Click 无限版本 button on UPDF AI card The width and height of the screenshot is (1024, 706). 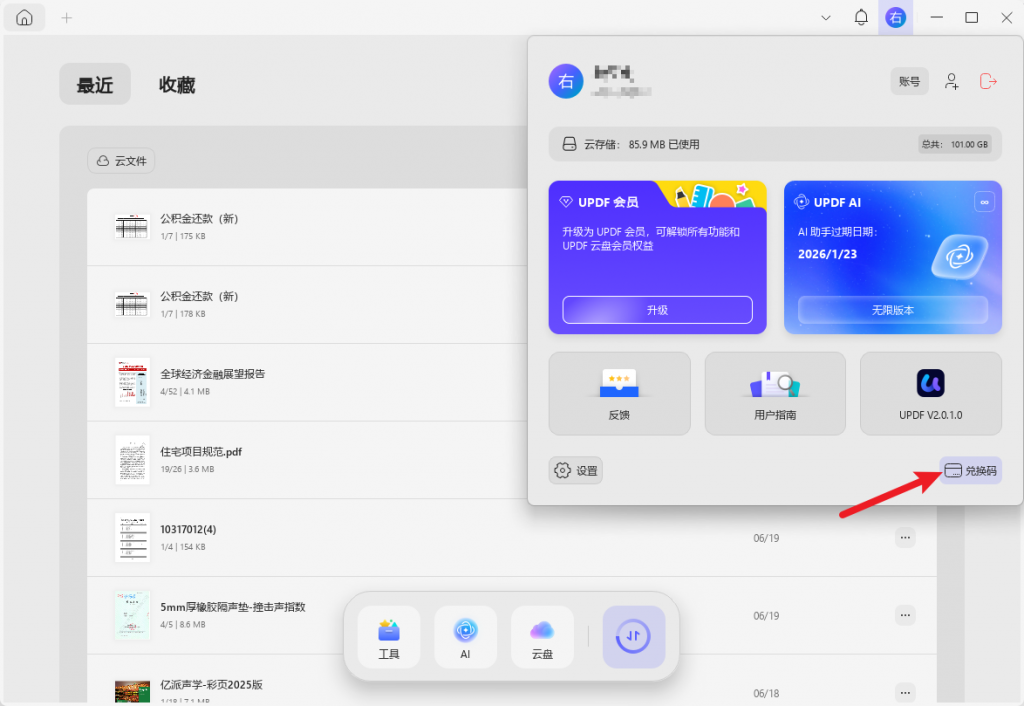coord(892,310)
